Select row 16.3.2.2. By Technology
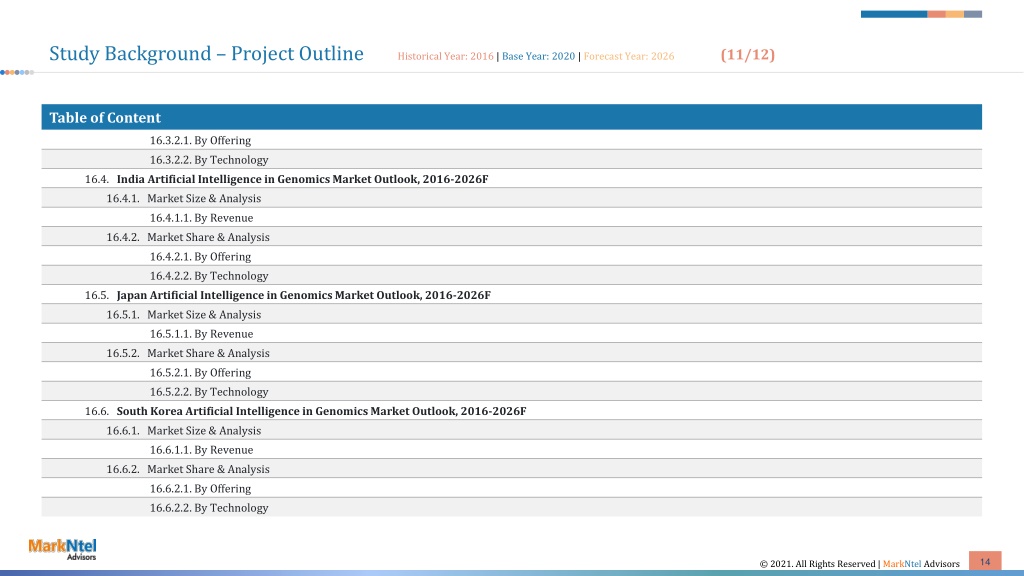This screenshot has height=576, width=1024. [x=511, y=159]
